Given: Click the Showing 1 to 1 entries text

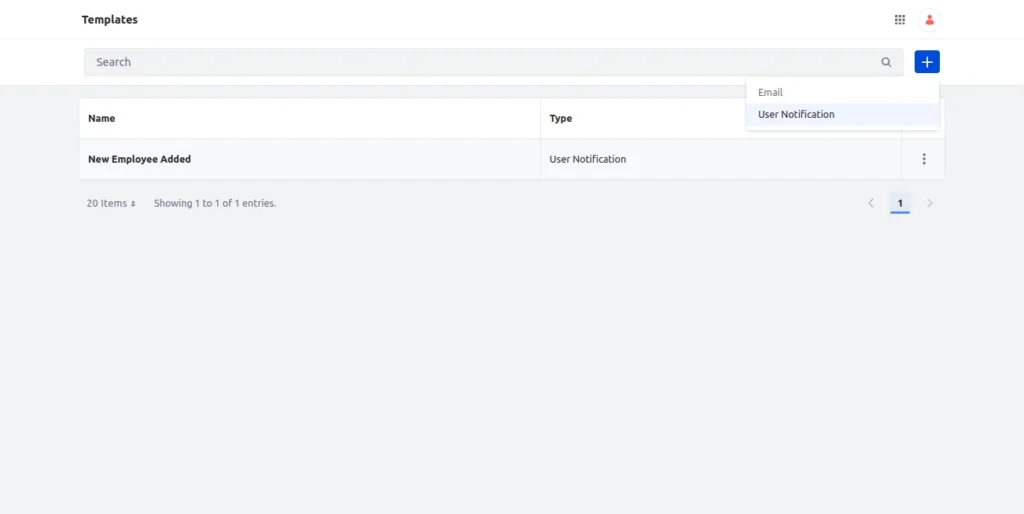Looking at the screenshot, I should tap(215, 203).
